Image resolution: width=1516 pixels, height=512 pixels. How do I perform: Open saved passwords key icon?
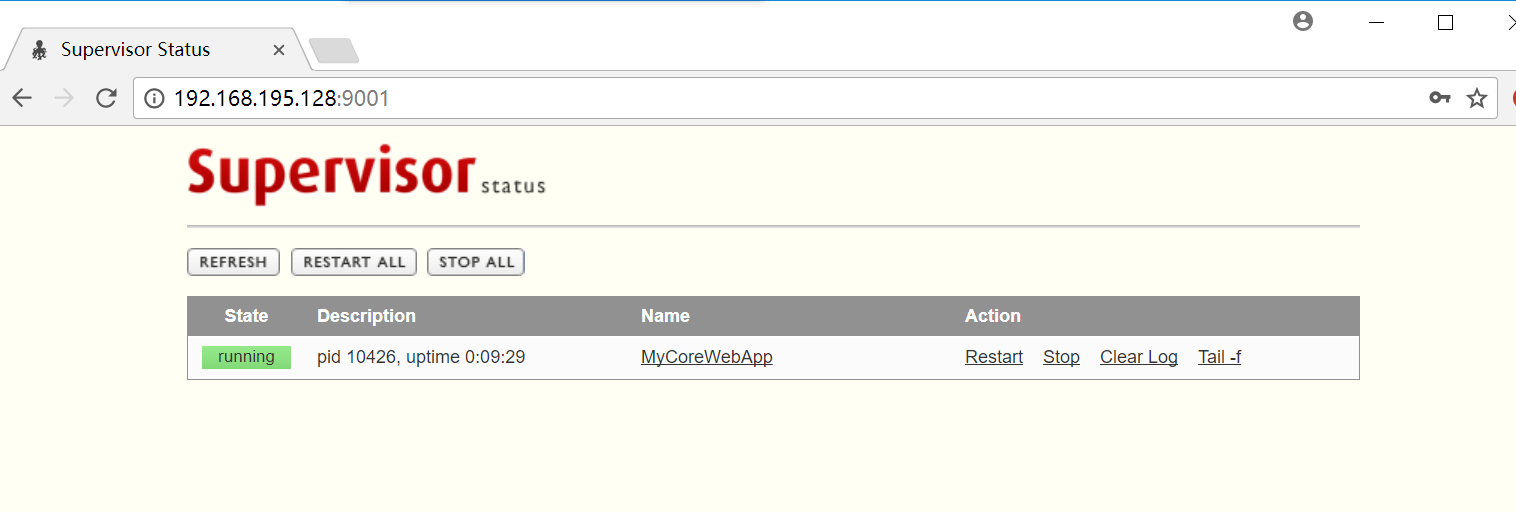click(1440, 98)
